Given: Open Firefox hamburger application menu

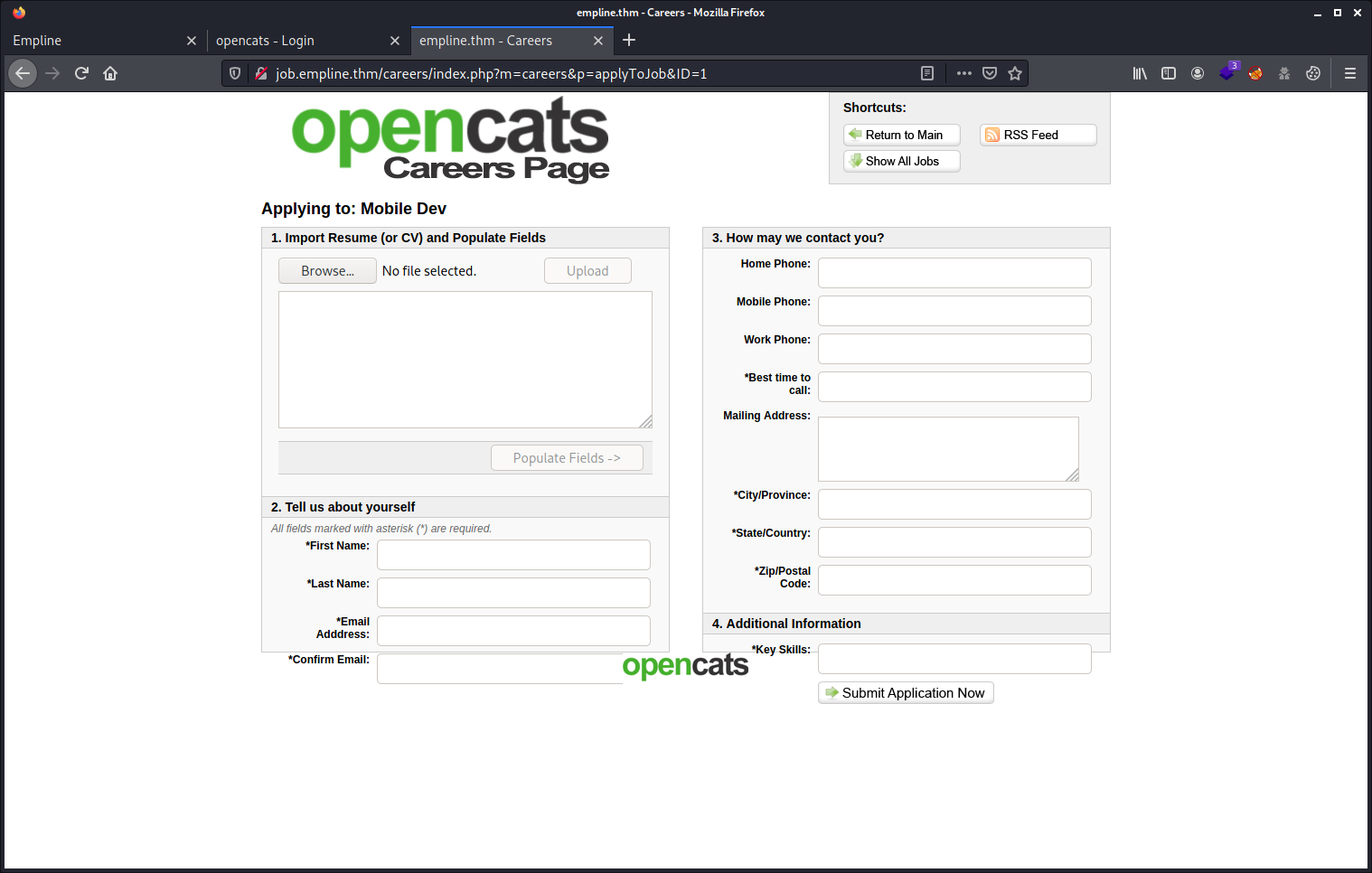Looking at the screenshot, I should pos(1350,73).
